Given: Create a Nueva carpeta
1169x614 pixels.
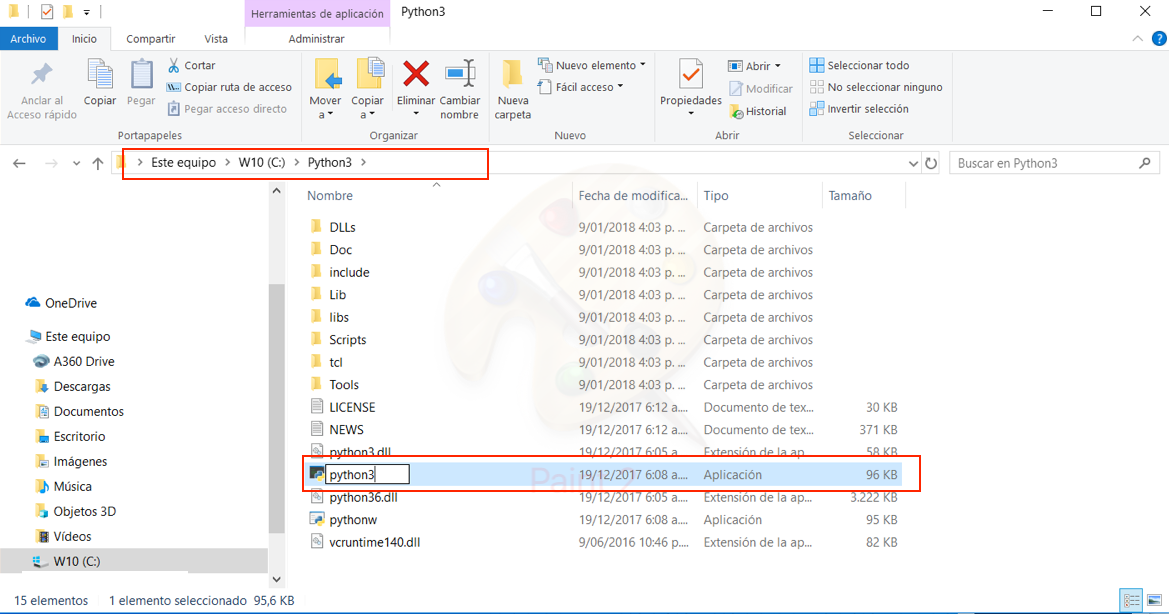Looking at the screenshot, I should (513, 89).
